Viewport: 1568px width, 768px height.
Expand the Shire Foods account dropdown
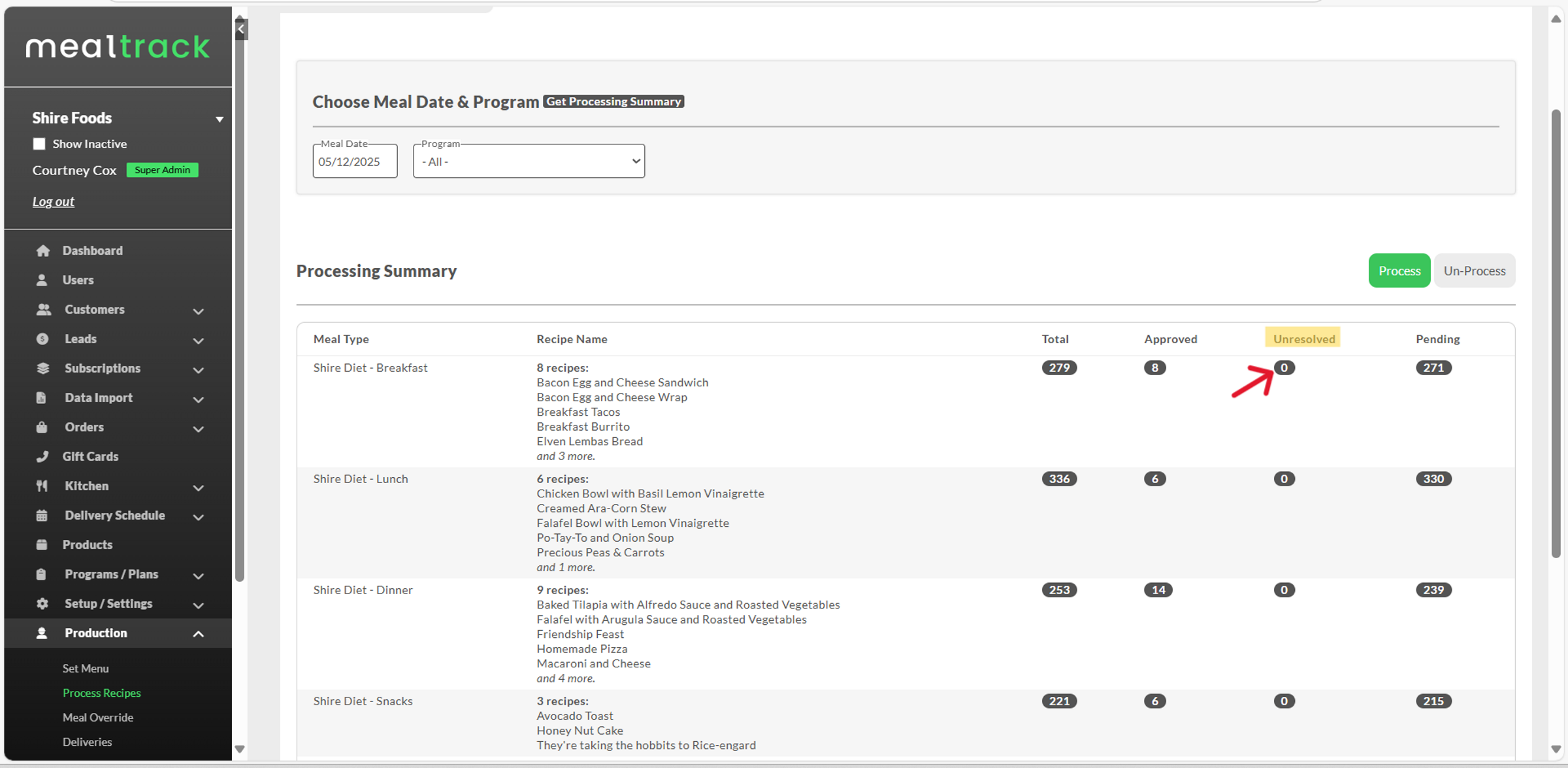[x=220, y=119]
